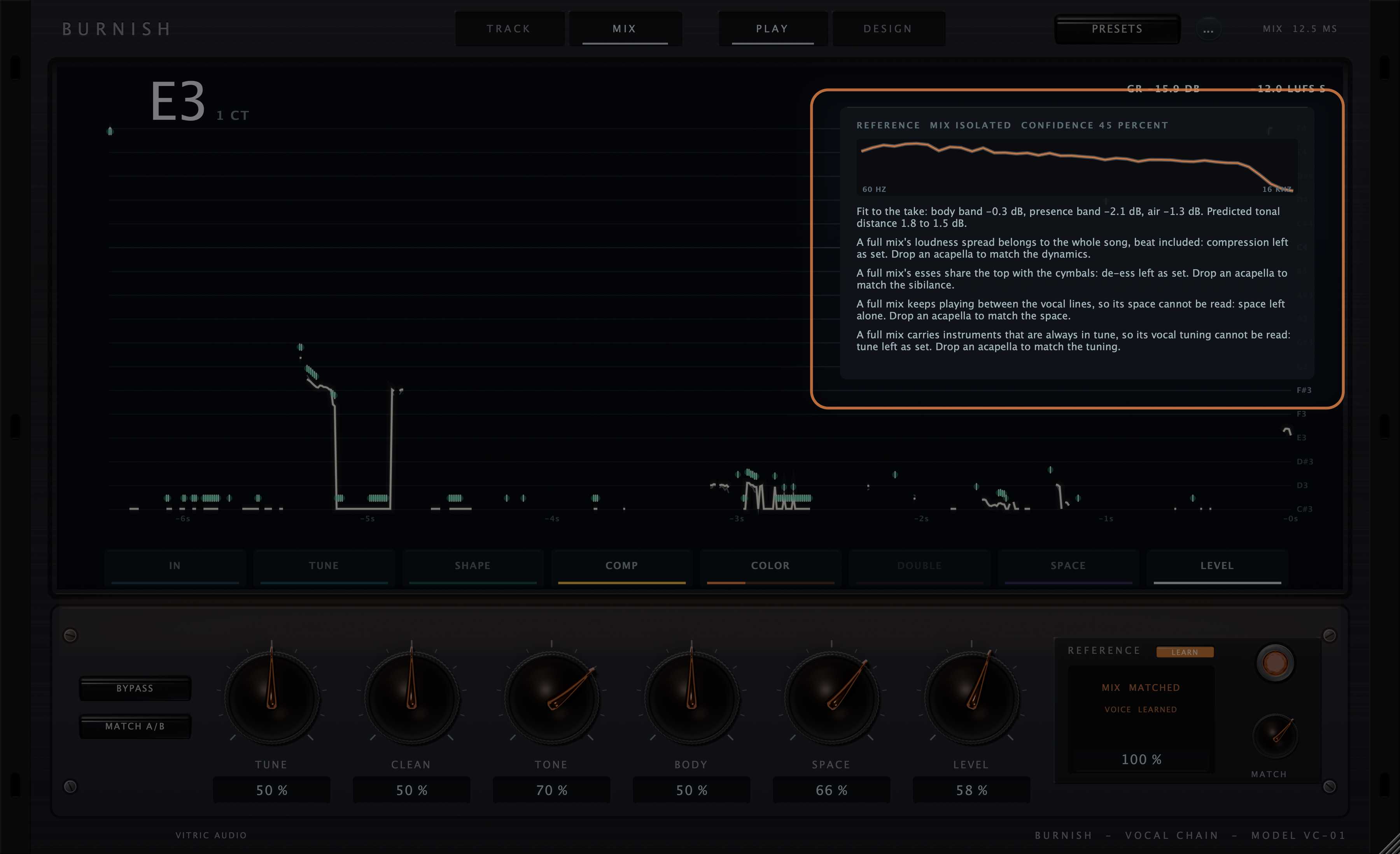Adjust the BODY knob

tap(691, 697)
